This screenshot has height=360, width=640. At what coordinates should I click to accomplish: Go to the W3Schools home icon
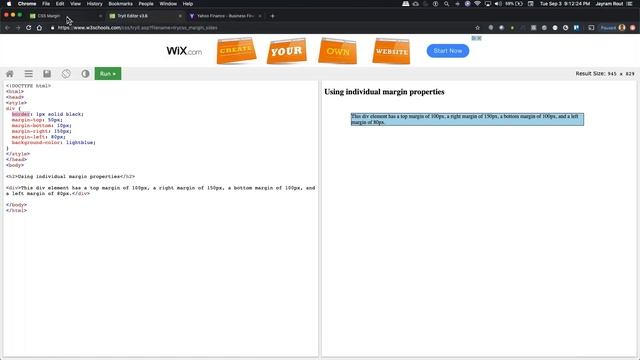point(10,74)
